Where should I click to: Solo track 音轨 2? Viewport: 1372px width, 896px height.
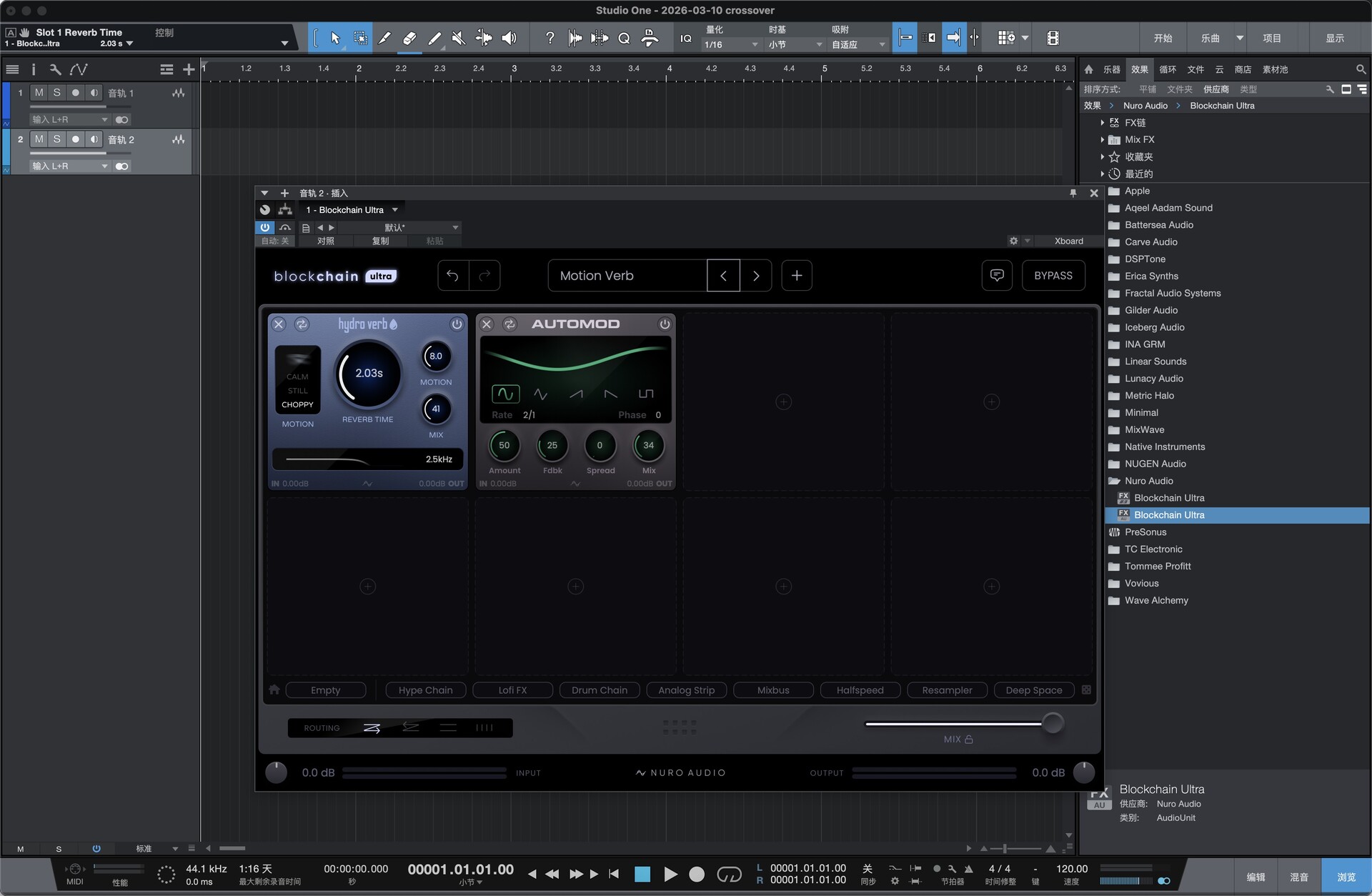pos(57,139)
